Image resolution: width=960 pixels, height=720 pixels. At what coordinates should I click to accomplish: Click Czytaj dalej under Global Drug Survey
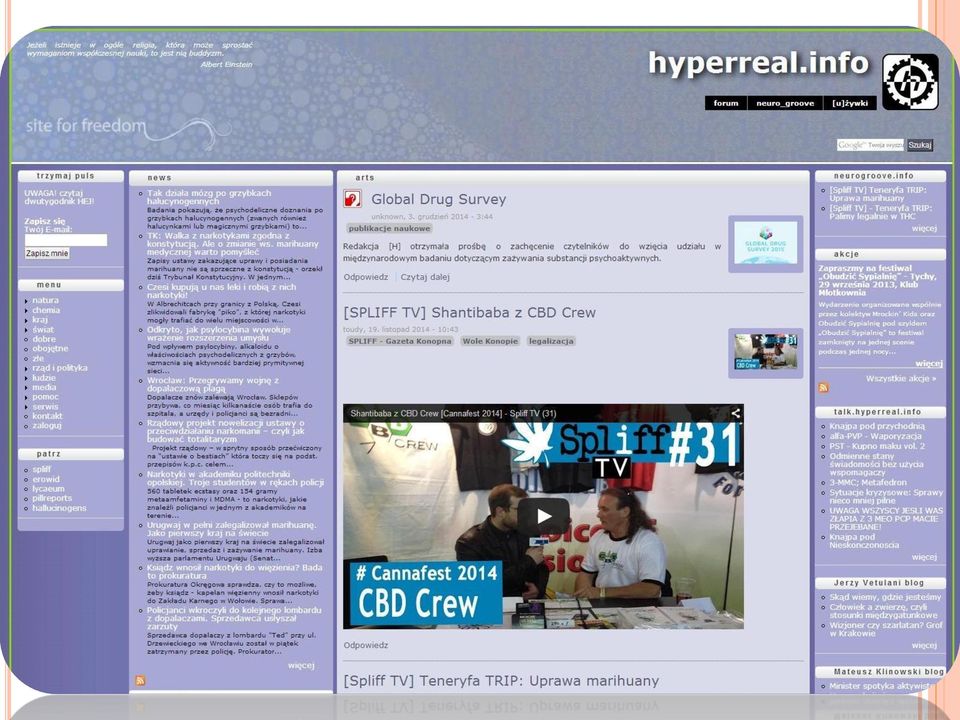(425, 277)
